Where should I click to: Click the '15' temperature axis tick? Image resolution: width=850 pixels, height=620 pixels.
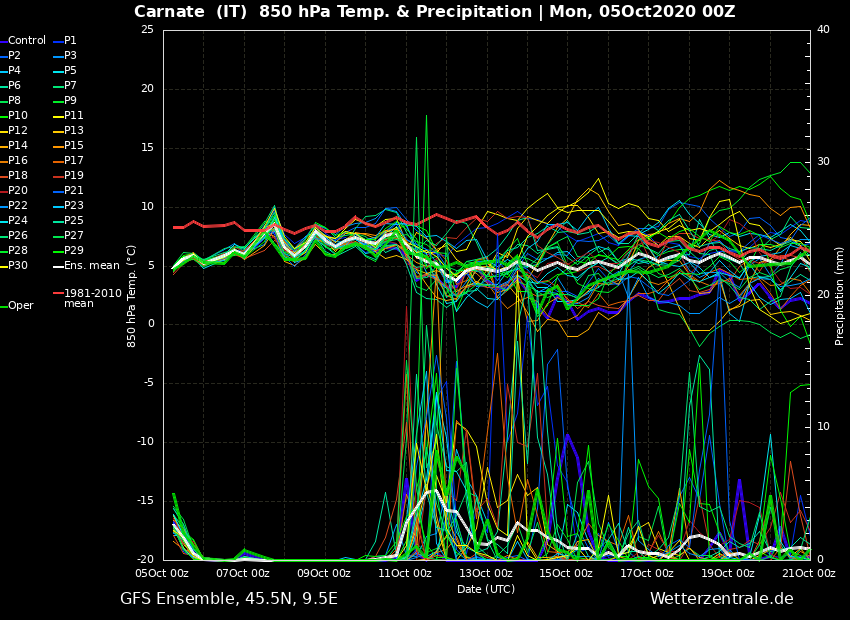147,148
